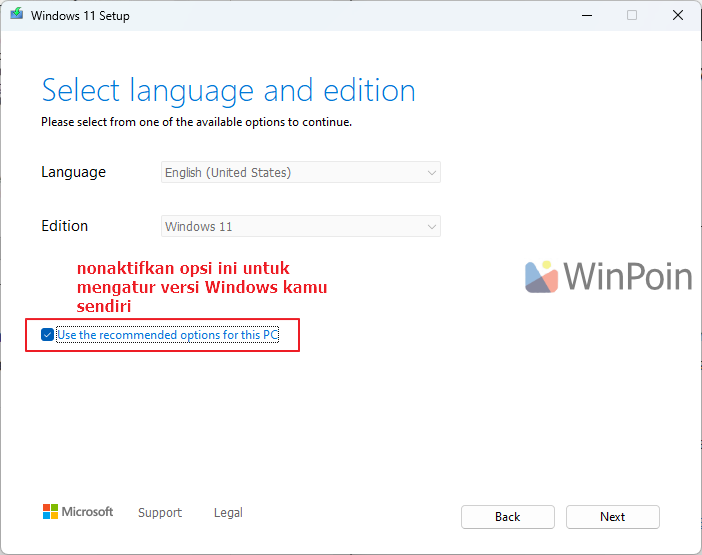Uncheck the recommended options checkbox box
The height and width of the screenshot is (555, 702).
click(x=47, y=335)
